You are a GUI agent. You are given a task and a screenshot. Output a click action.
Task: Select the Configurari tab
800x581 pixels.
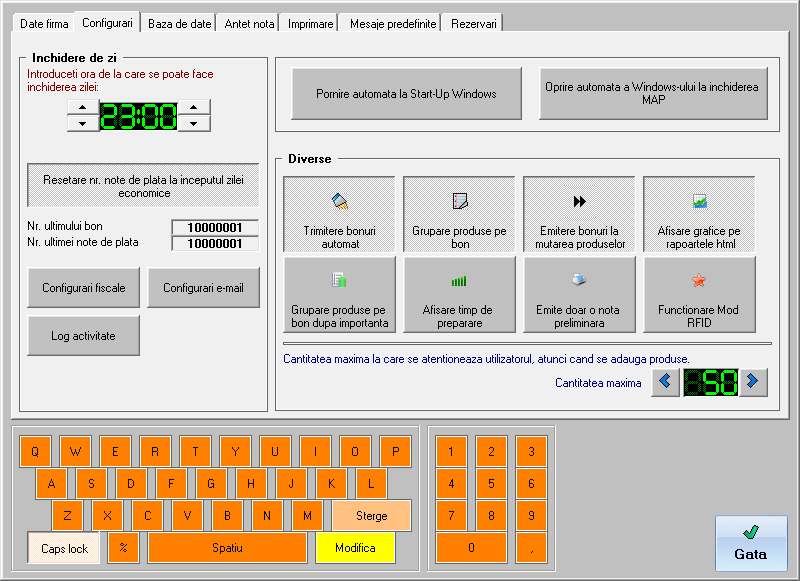point(107,22)
